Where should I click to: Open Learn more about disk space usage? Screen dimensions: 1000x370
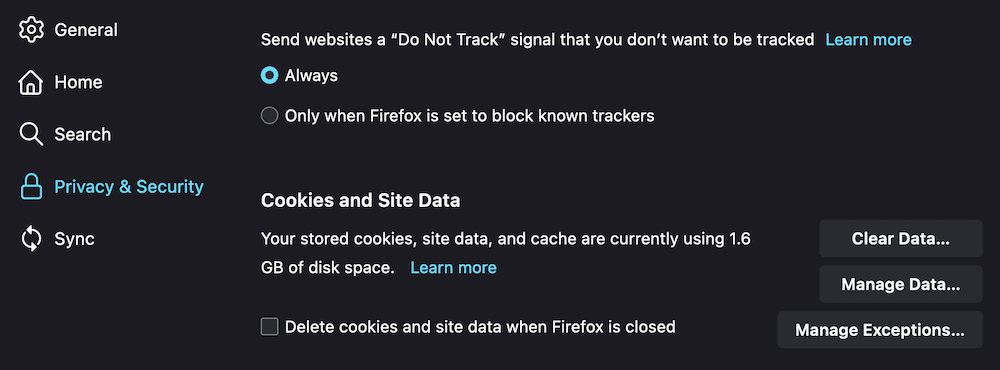(x=453, y=267)
